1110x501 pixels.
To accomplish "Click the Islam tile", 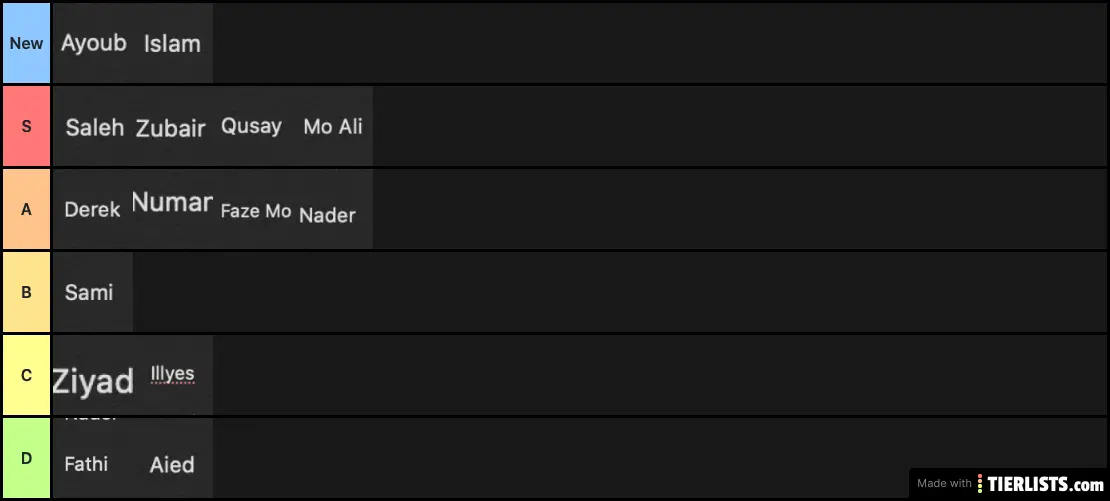I will point(173,43).
